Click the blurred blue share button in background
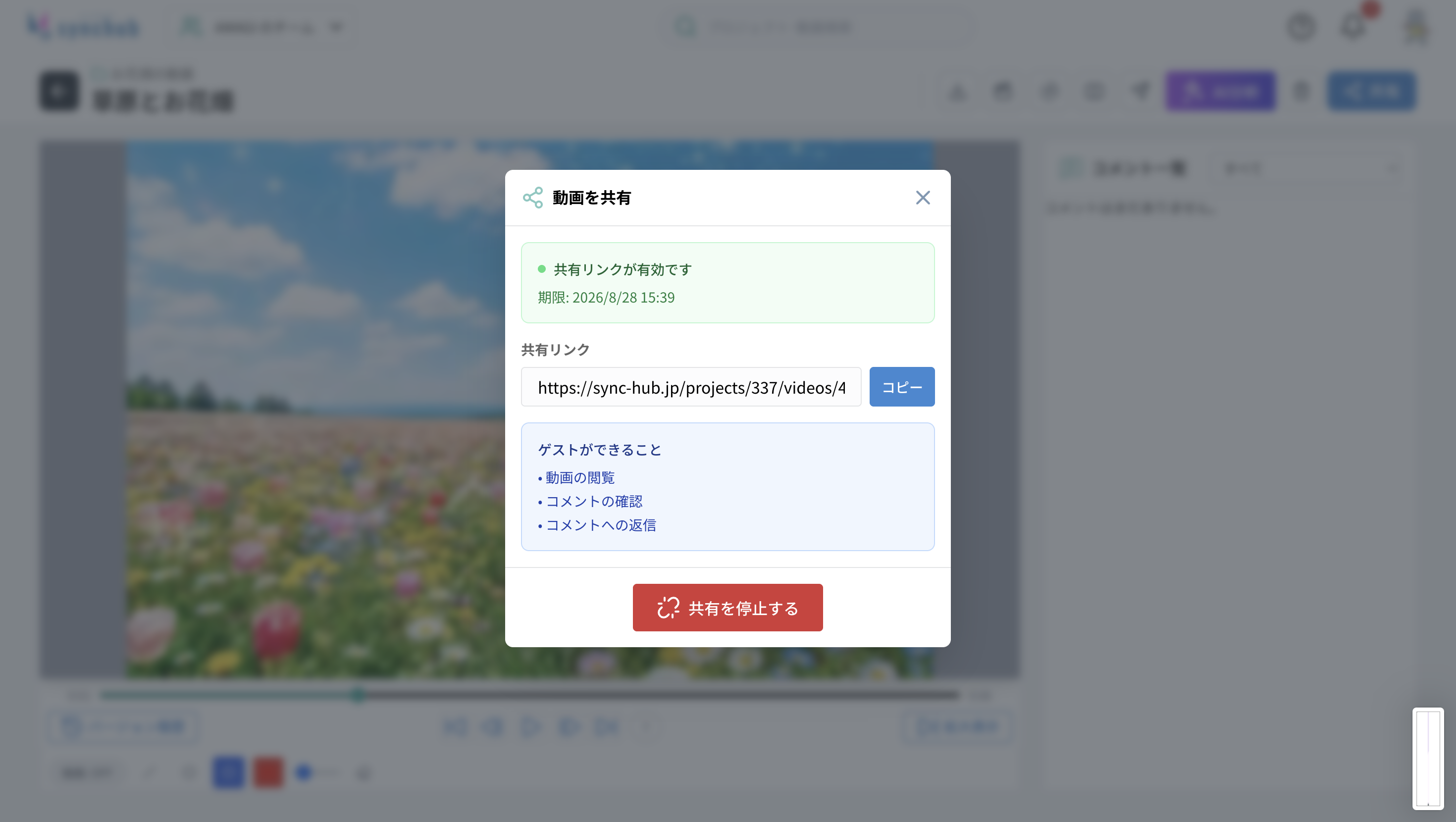 (1372, 91)
